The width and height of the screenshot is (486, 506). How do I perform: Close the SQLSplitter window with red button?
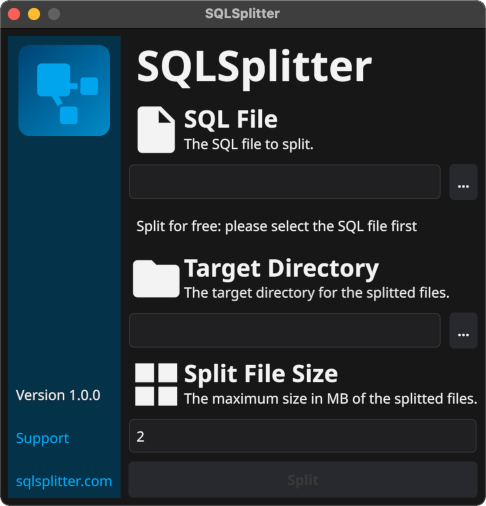coord(14,14)
